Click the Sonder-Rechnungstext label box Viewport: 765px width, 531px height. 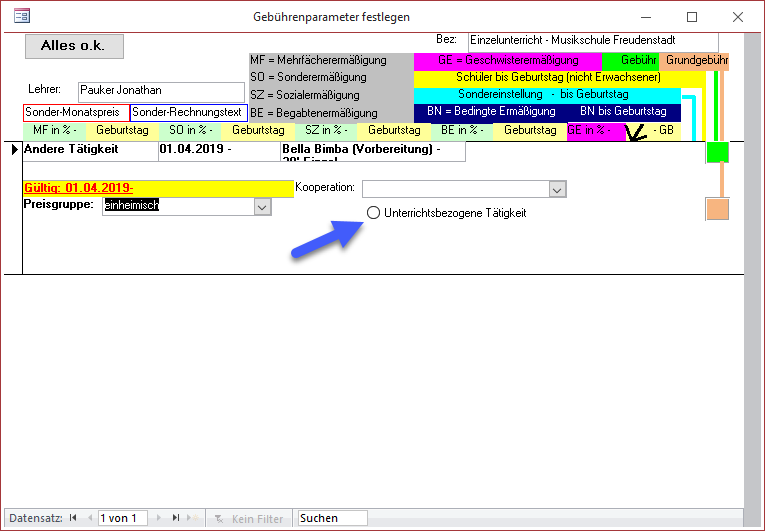coord(189,113)
